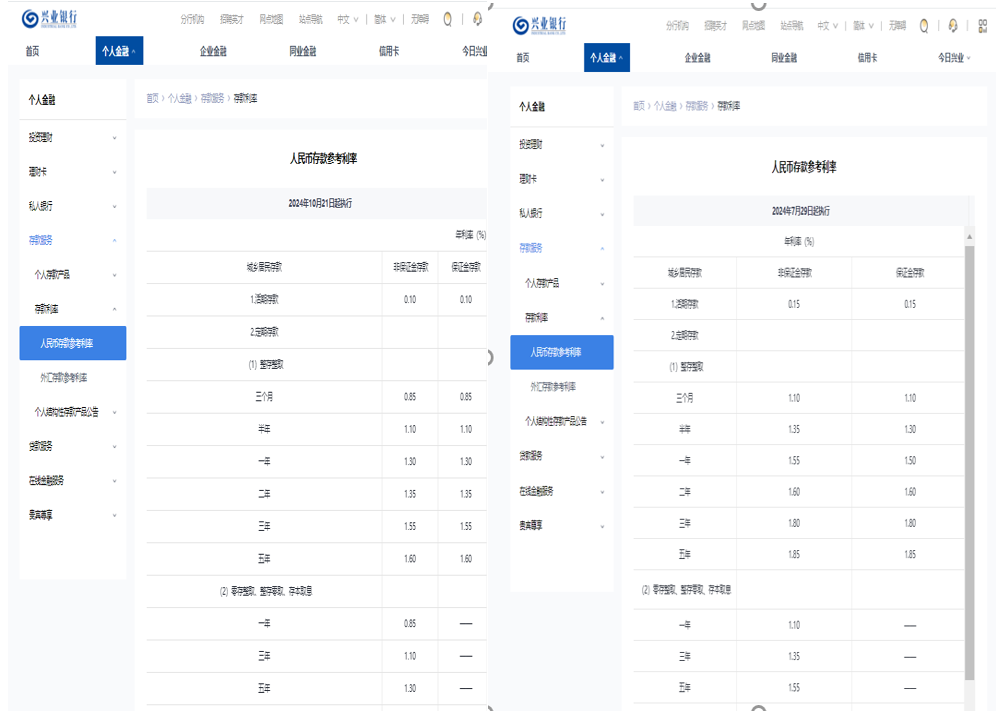Click the 半年 row label in the right window table

[685, 430]
